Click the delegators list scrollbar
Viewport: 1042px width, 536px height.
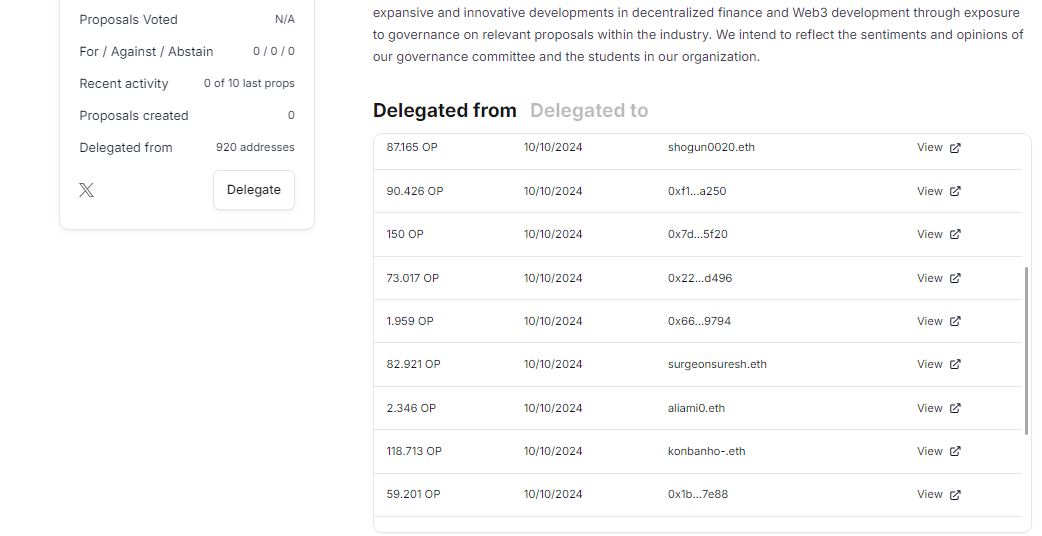point(1027,351)
